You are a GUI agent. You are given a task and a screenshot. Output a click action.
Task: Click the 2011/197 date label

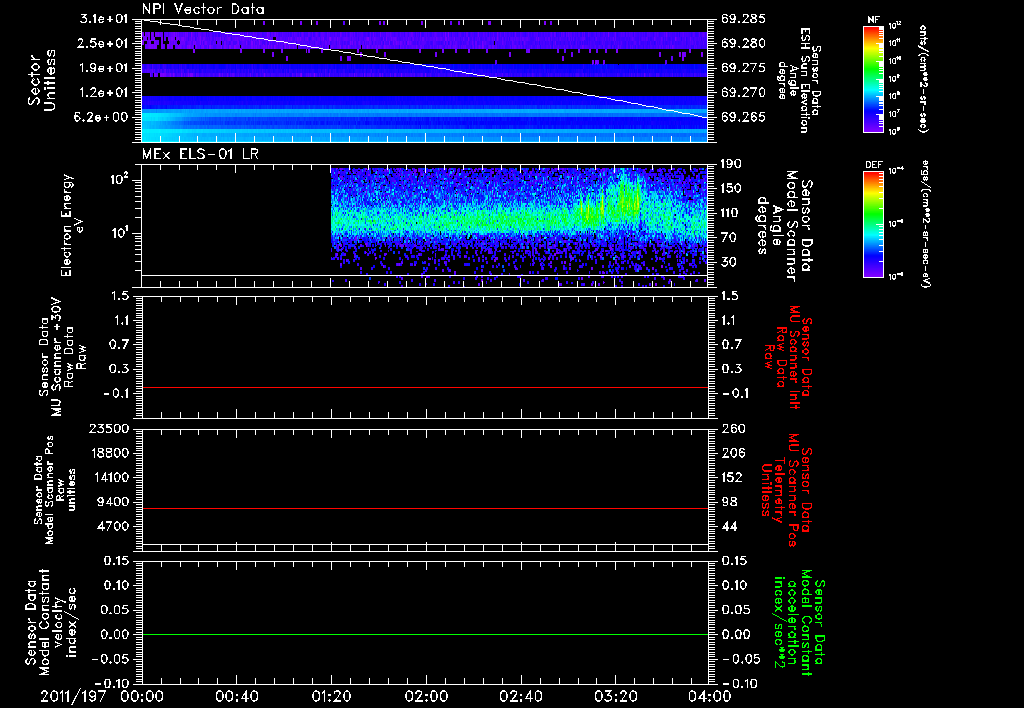tap(71, 694)
